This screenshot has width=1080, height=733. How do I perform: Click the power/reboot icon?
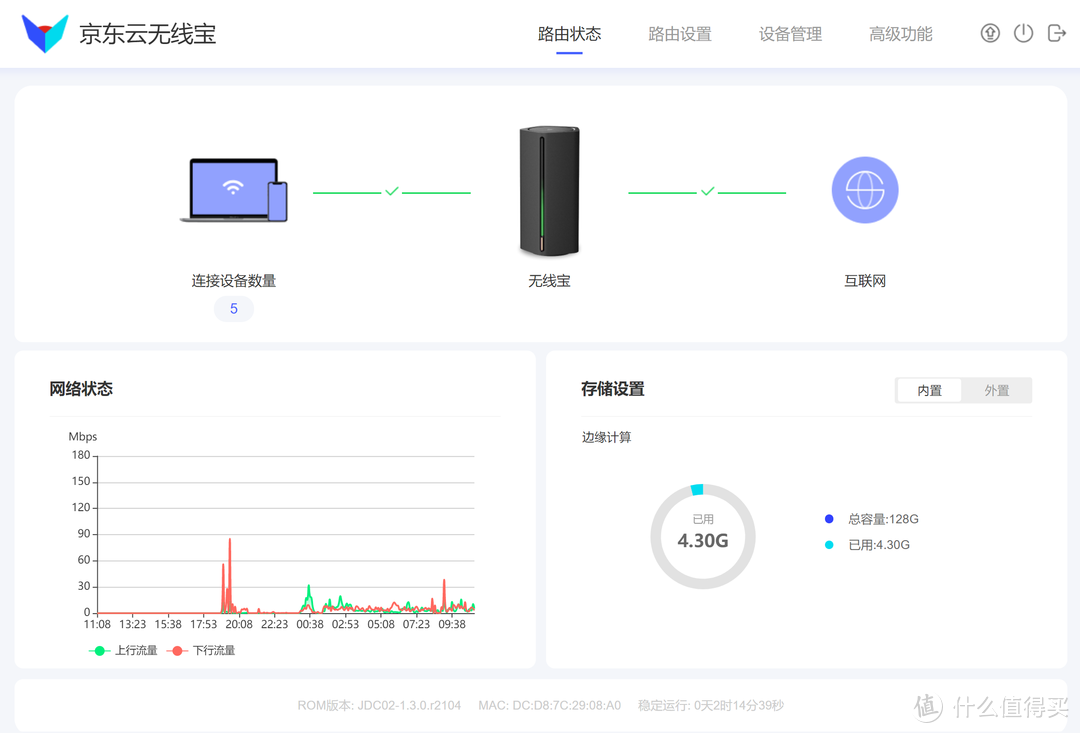[x=1023, y=33]
